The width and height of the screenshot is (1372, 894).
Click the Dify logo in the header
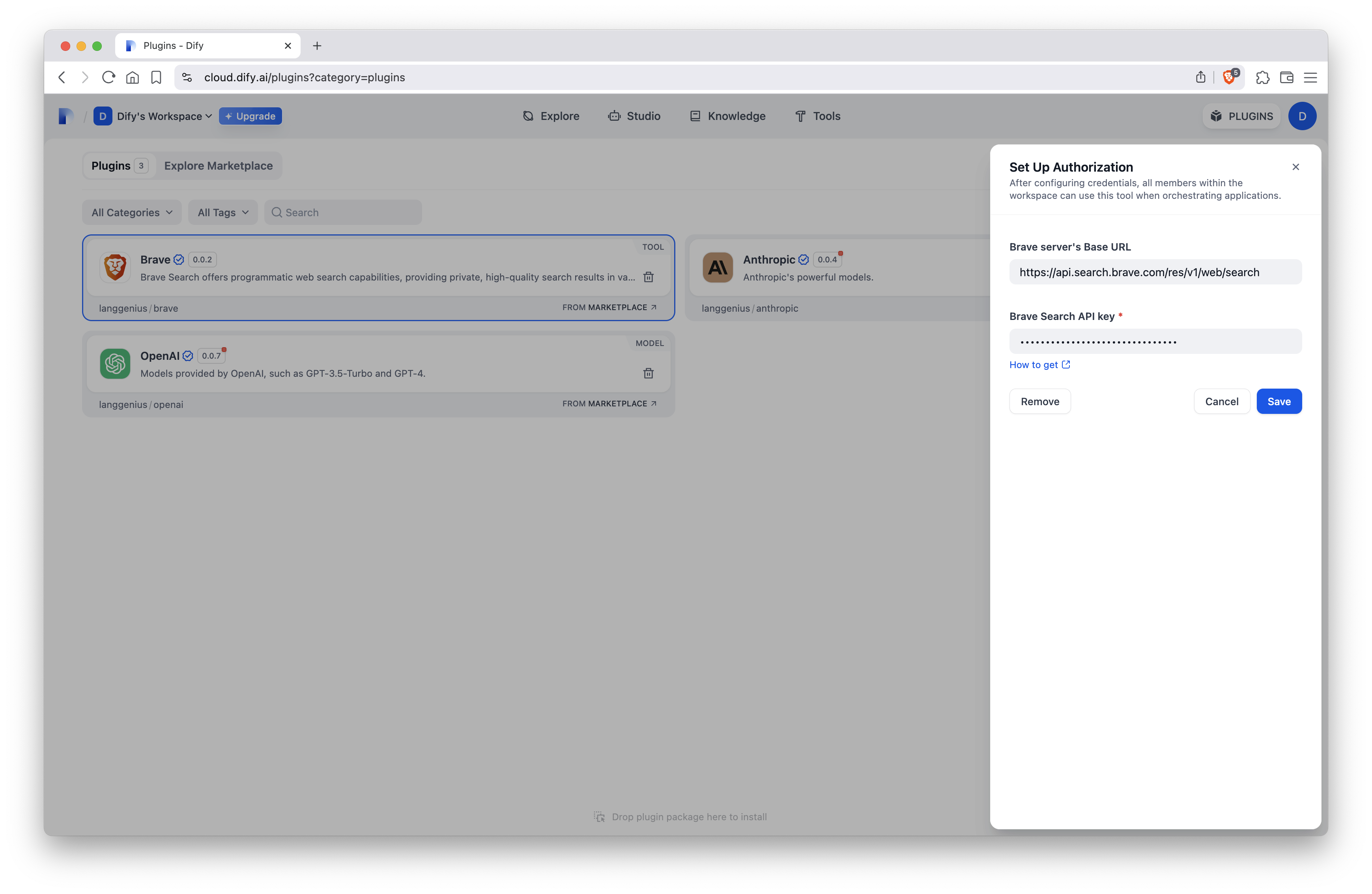[x=66, y=116]
